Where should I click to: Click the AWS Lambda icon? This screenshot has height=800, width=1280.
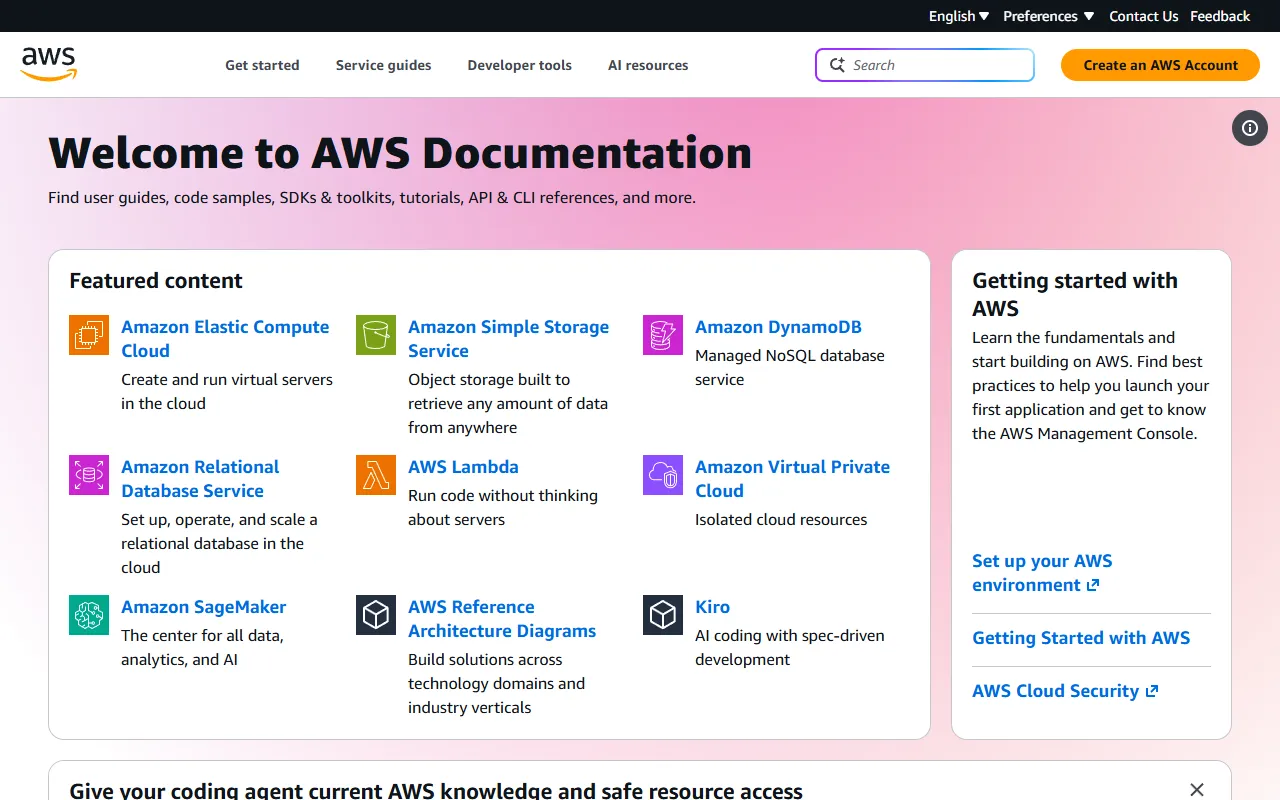pyautogui.click(x=376, y=475)
